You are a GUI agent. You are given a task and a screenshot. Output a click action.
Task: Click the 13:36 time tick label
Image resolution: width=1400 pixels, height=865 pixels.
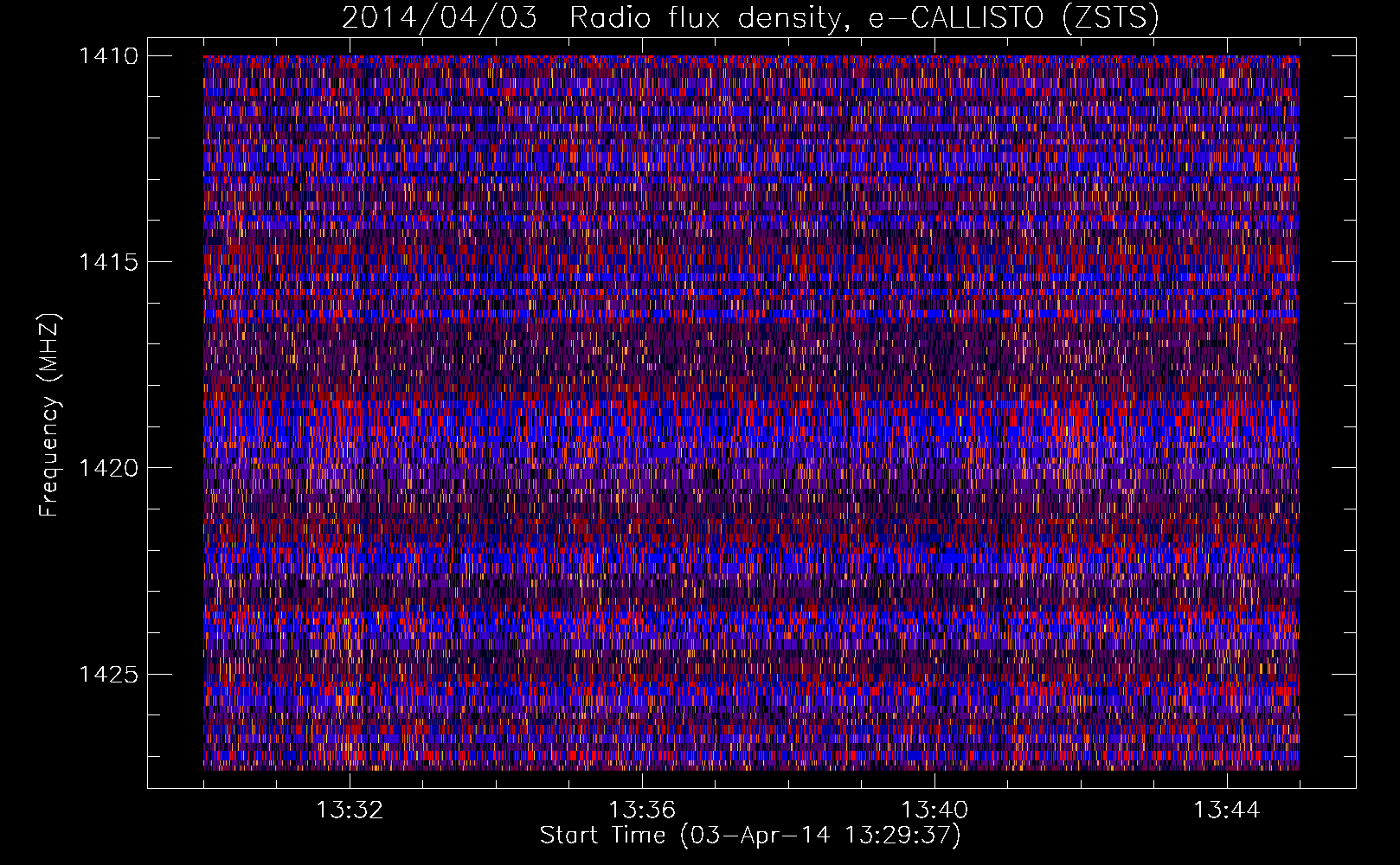point(642,811)
